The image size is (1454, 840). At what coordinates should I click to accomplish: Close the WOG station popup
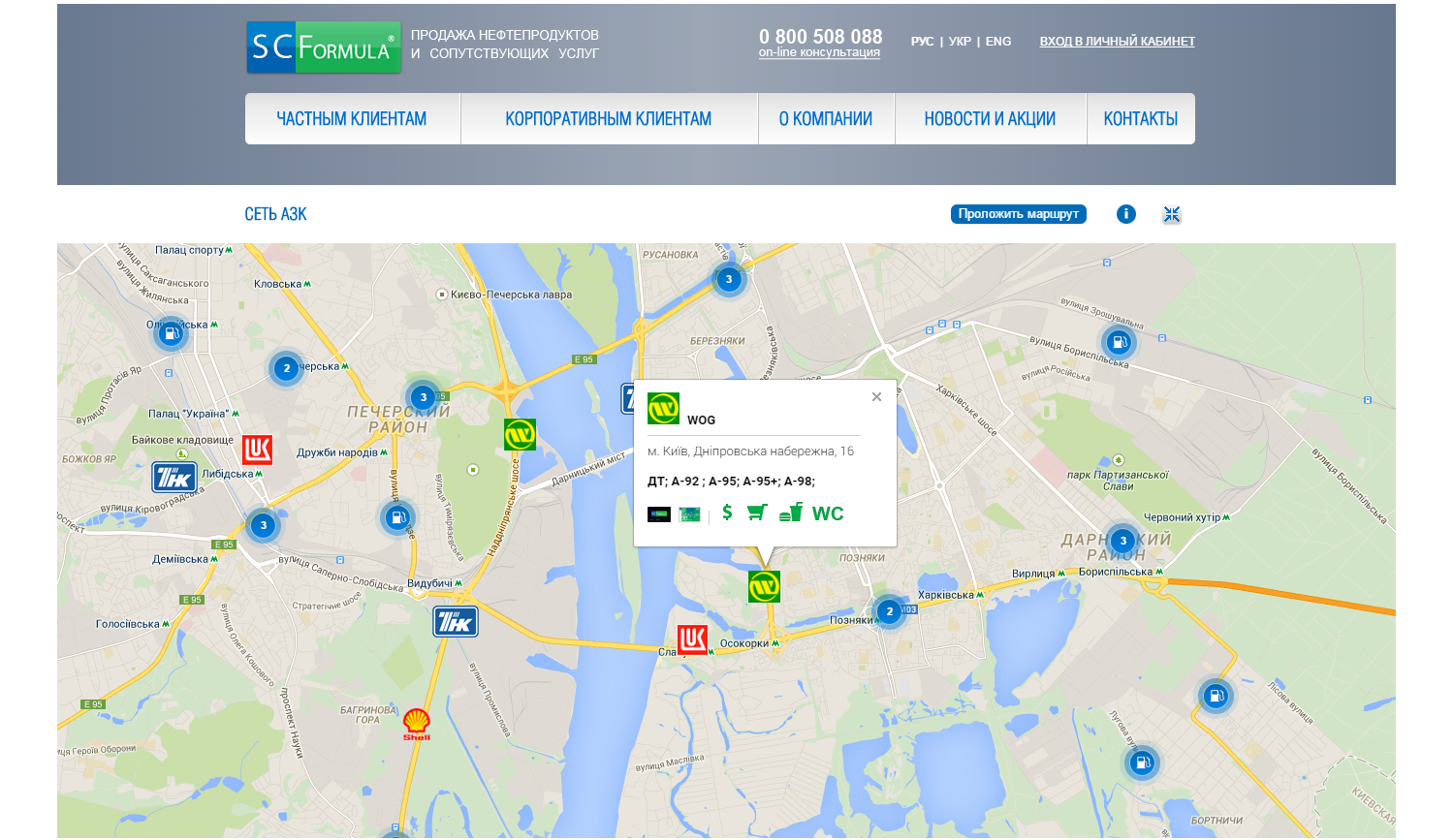click(x=876, y=397)
